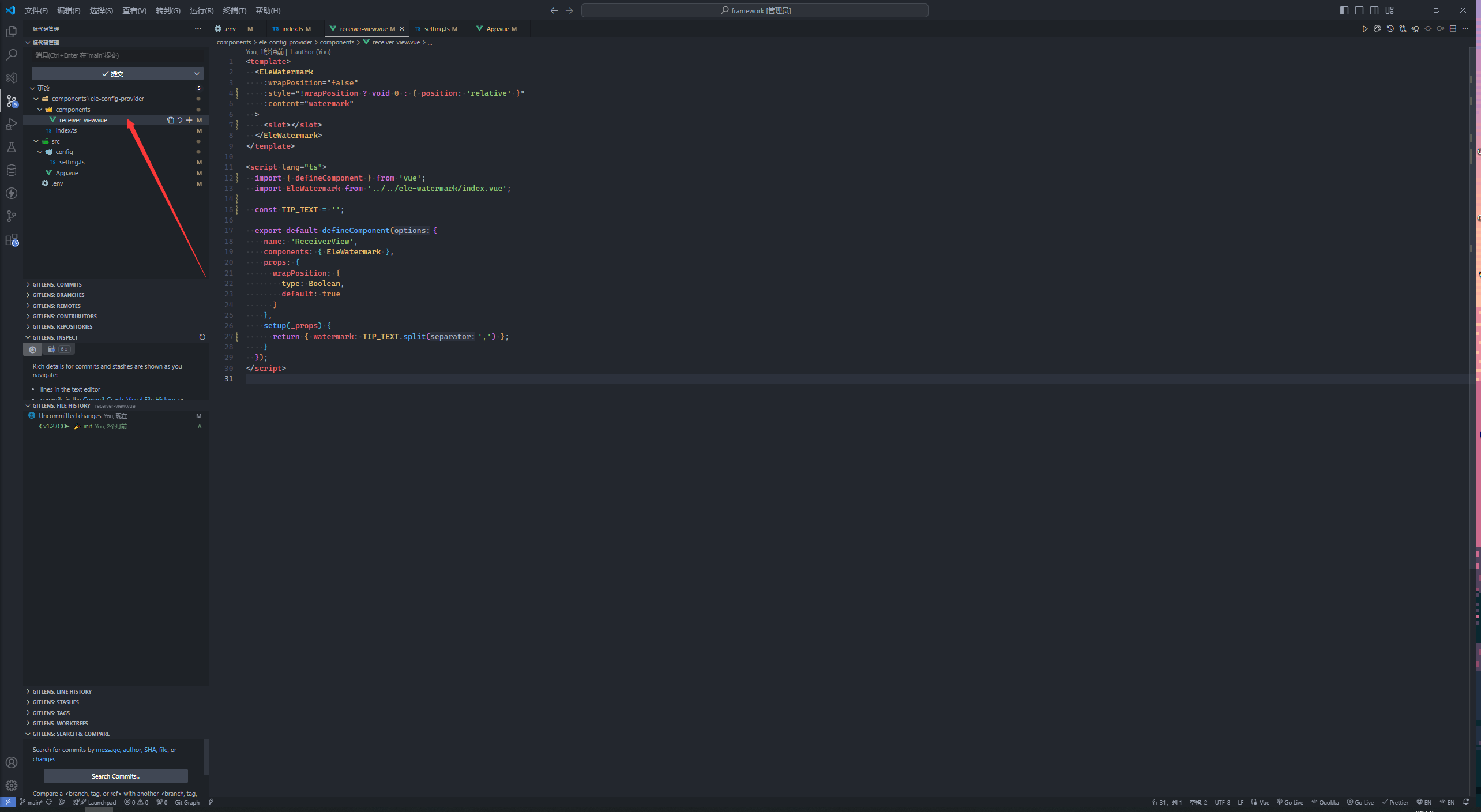Open Run and Debug view icon
This screenshot has height=812, width=1481.
point(12,124)
